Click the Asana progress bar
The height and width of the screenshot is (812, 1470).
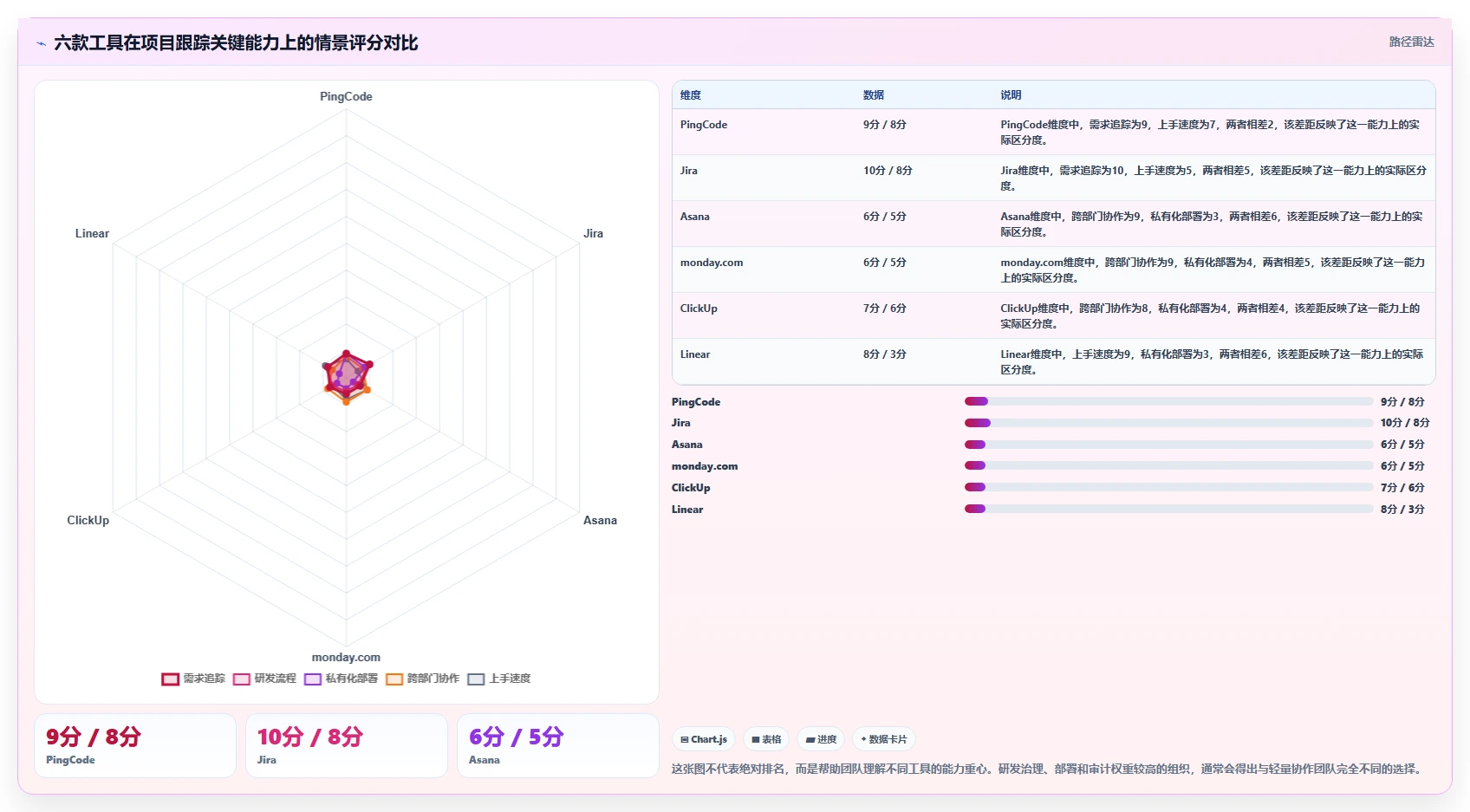(1168, 445)
